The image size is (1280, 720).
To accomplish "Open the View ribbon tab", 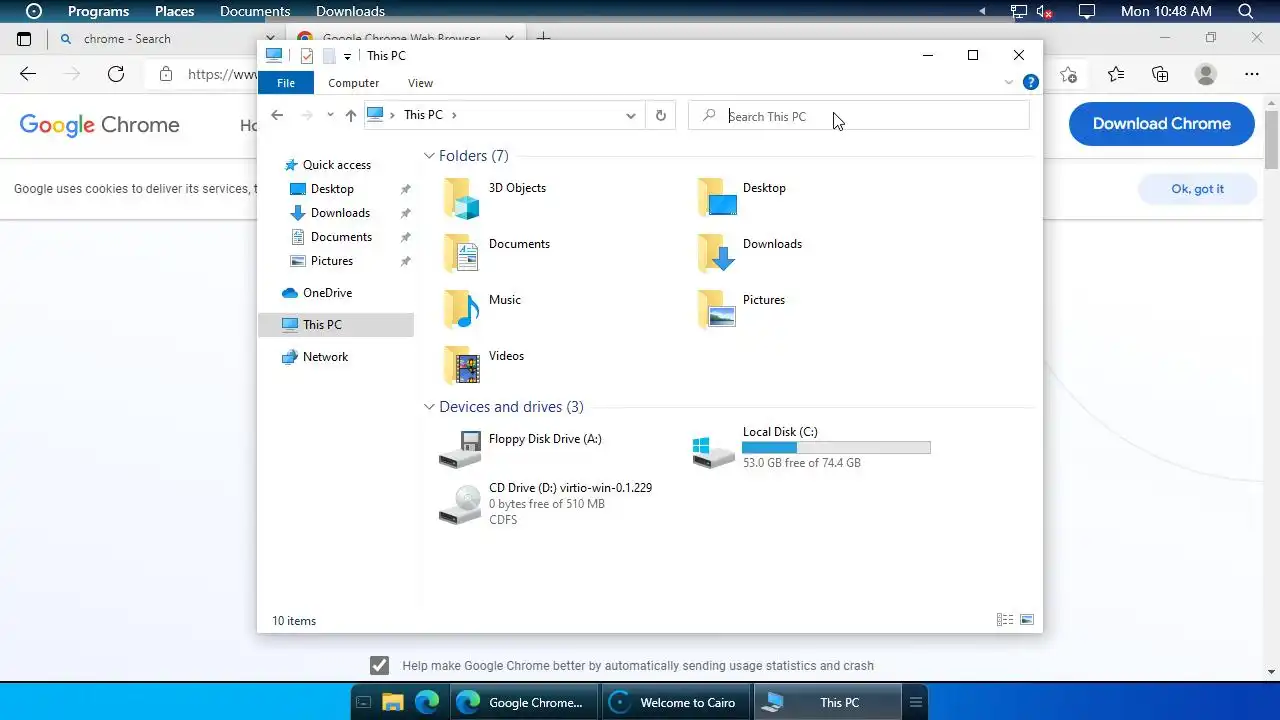I will point(420,83).
